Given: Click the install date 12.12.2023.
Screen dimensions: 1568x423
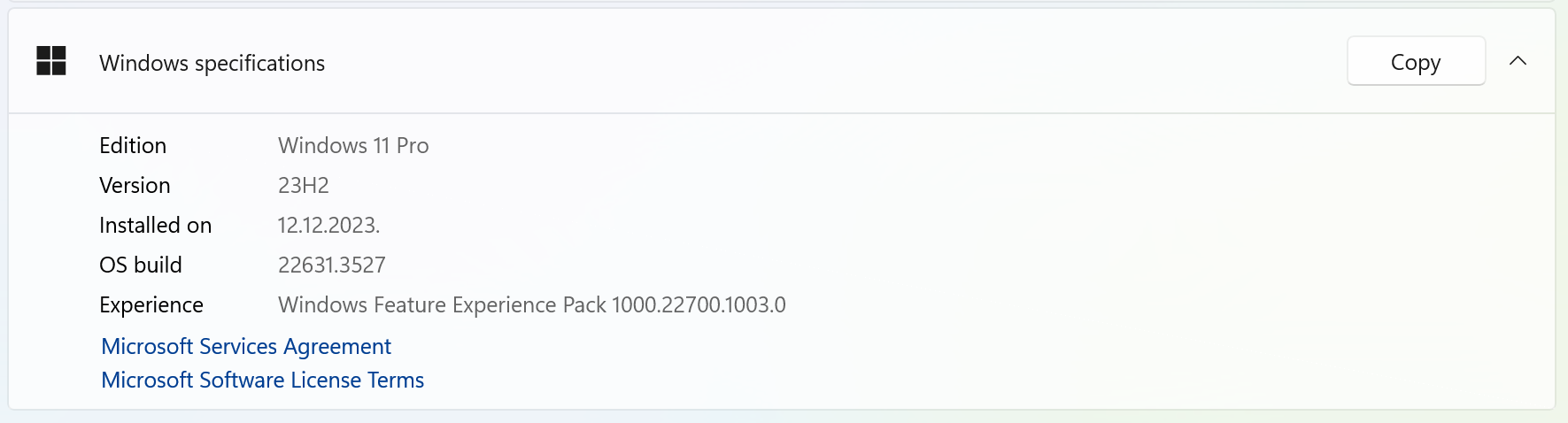Looking at the screenshot, I should tap(328, 225).
